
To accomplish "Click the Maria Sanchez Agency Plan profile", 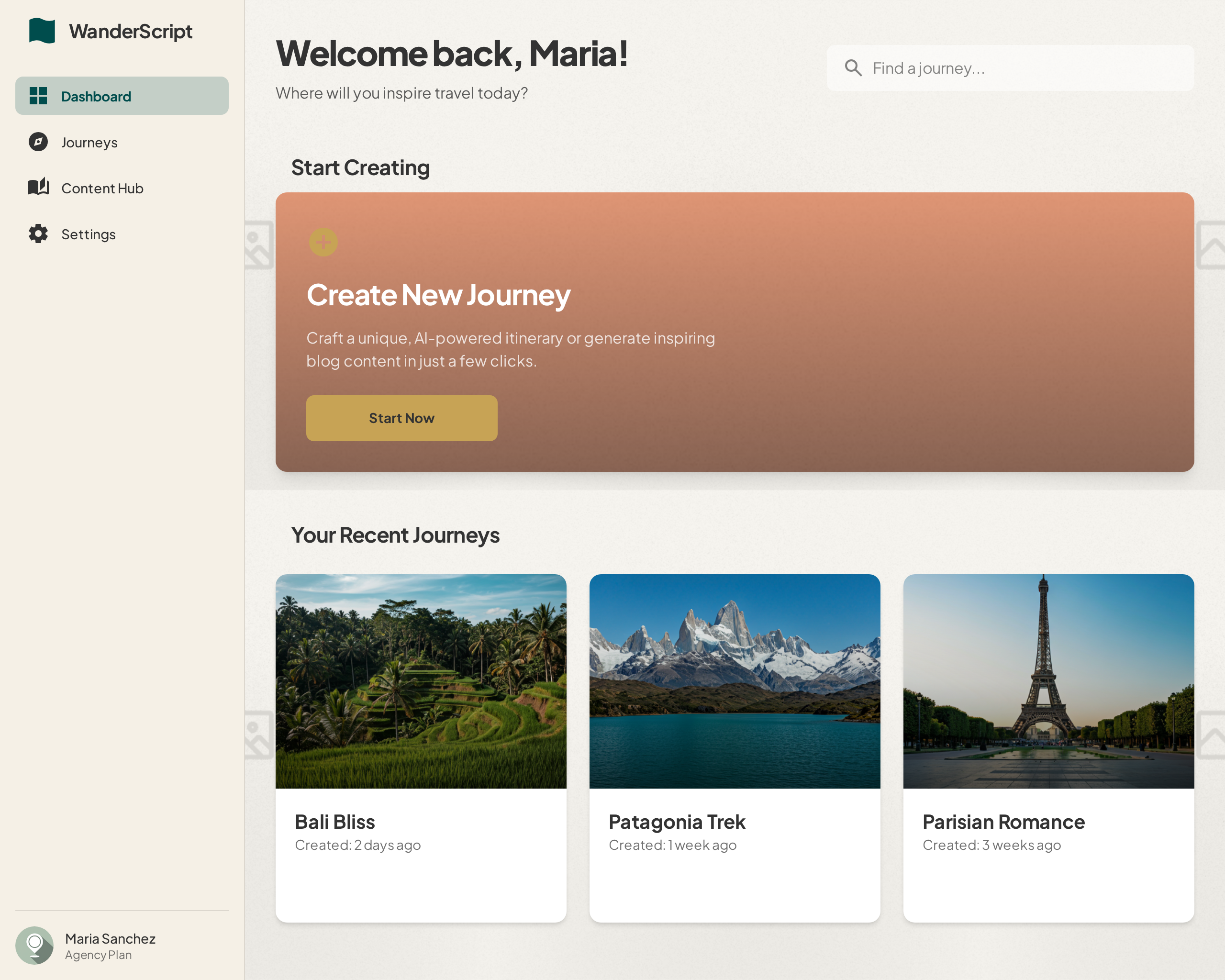I will coord(110,946).
